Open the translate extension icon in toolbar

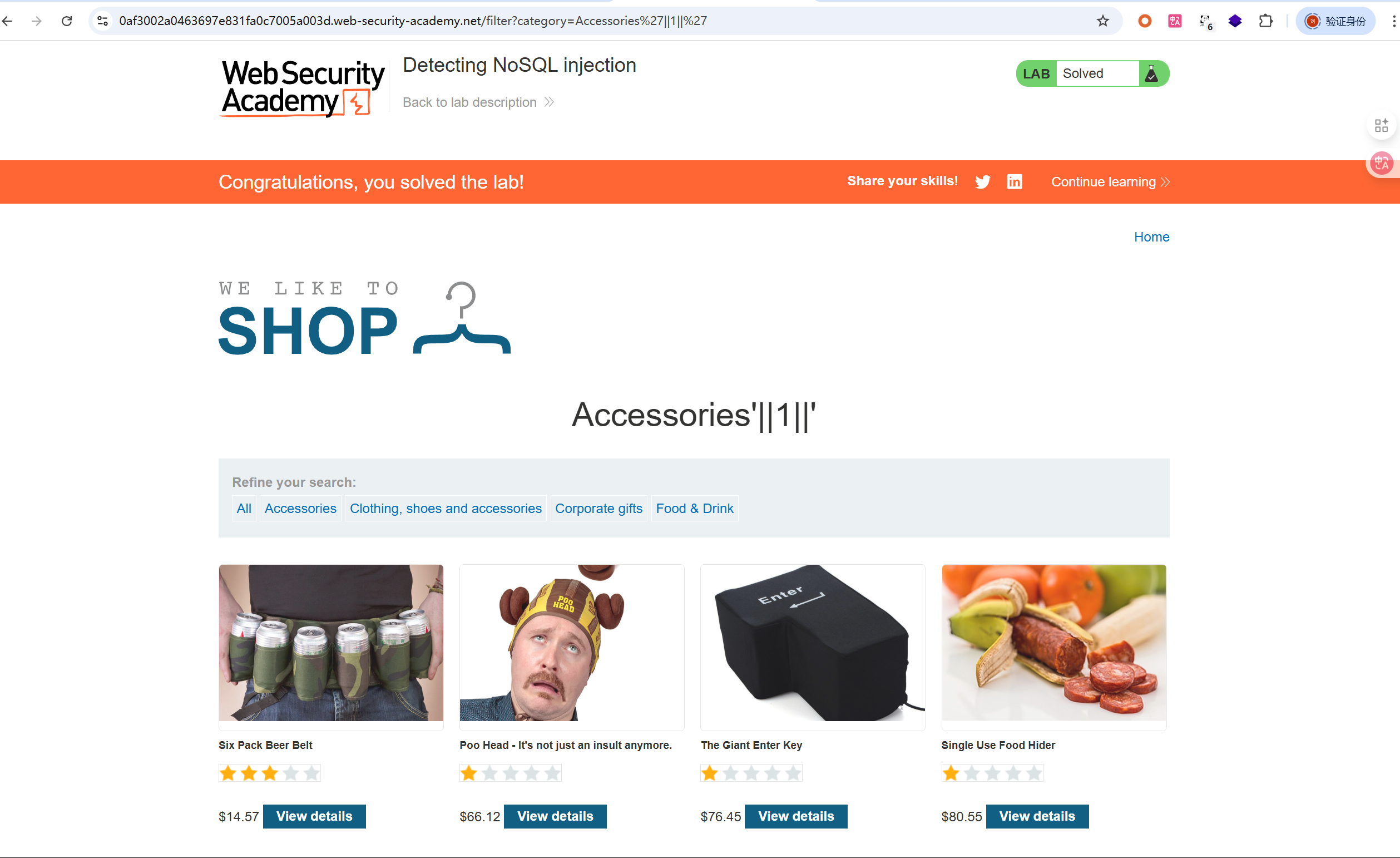[x=1175, y=21]
